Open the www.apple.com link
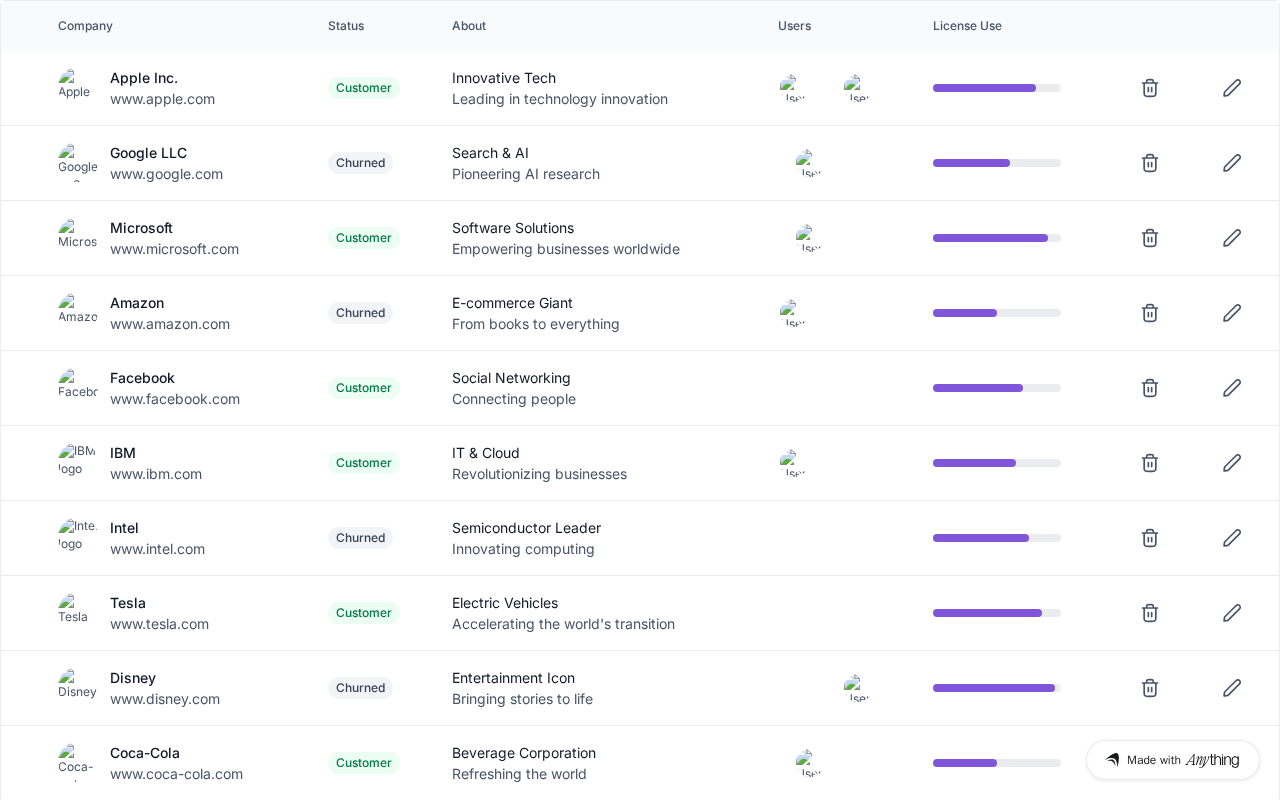The width and height of the screenshot is (1280, 800). 162,99
